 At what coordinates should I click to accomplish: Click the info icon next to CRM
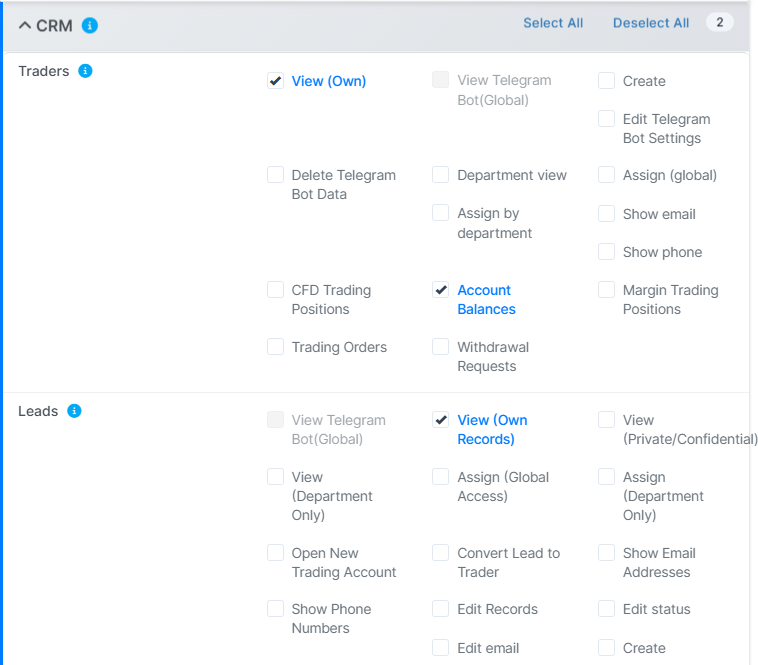point(90,26)
